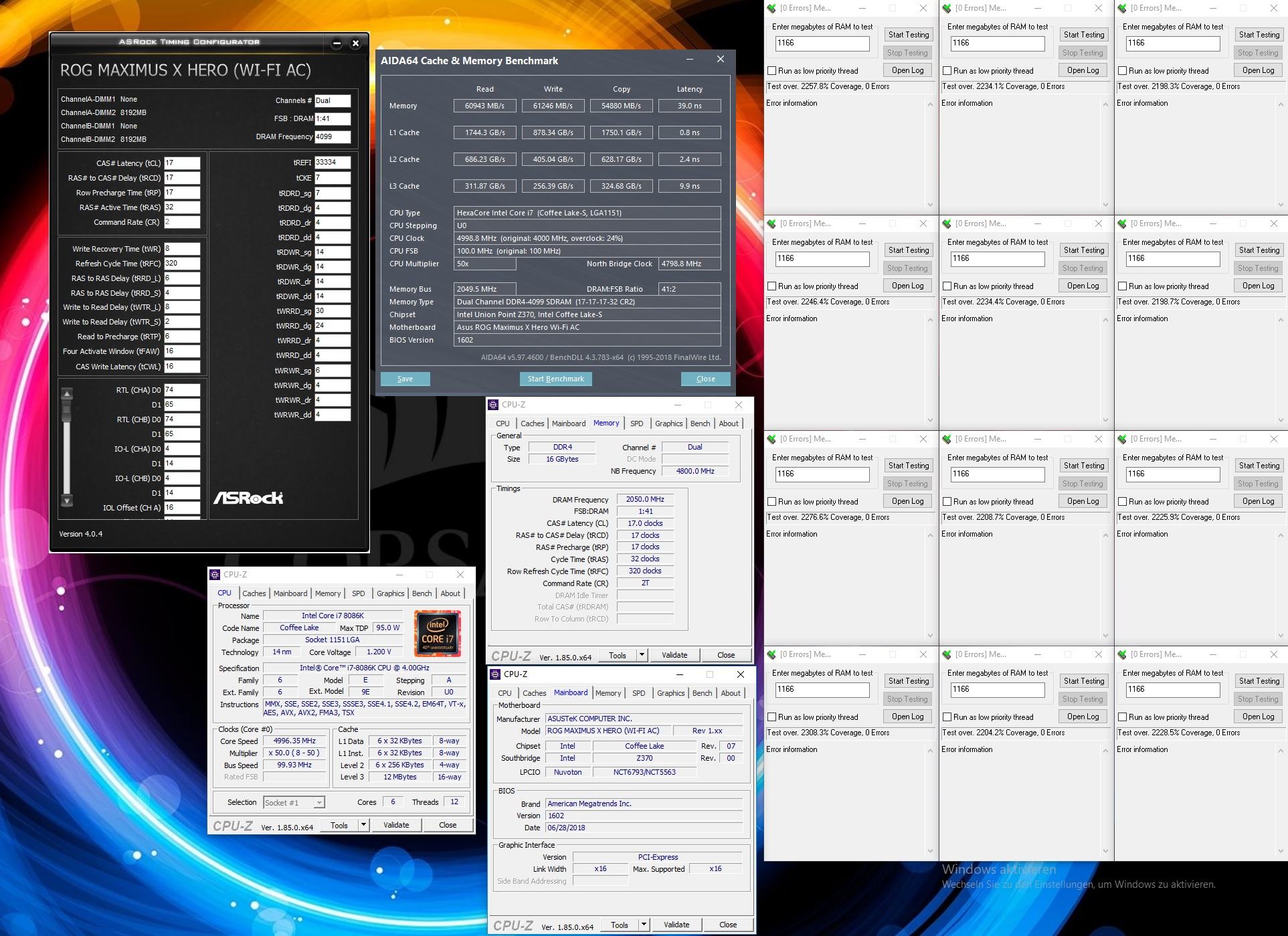The height and width of the screenshot is (936, 1288).
Task: Click the MemTest title icon in the 2208.7% coverage window
Action: coord(947,439)
